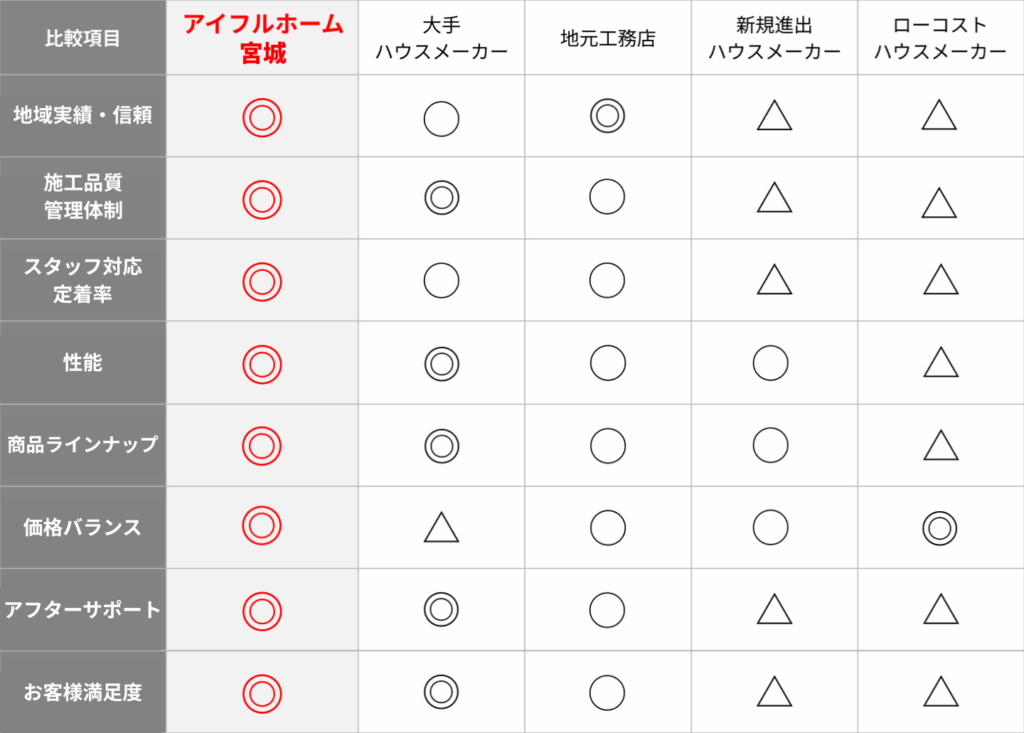Viewport: 1024px width, 733px height.
Task: Click 大手ハウスメーカー circle in スタッフ対応 row
Action: (x=441, y=281)
